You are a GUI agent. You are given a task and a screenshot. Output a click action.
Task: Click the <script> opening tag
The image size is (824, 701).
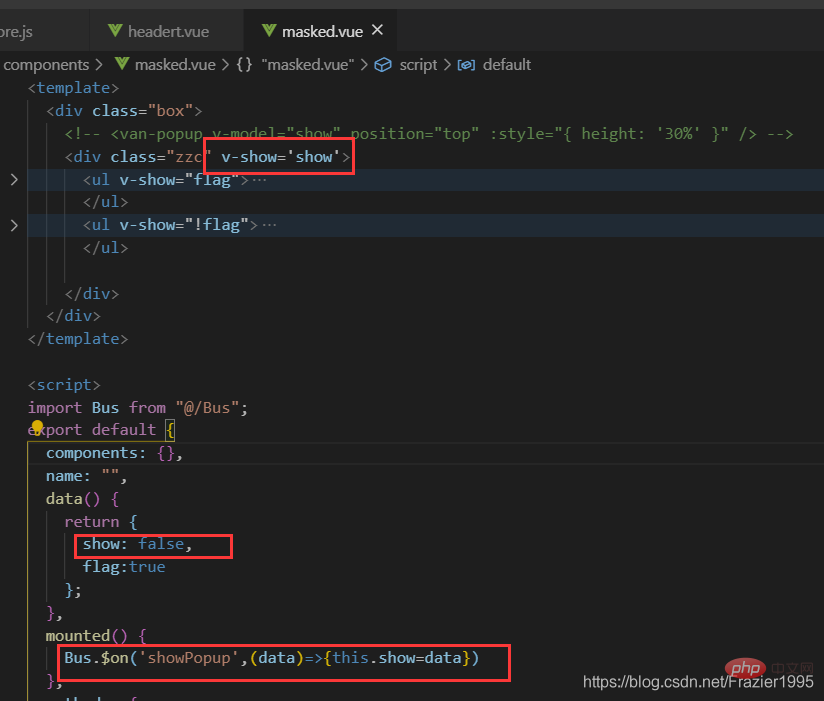[64, 385]
